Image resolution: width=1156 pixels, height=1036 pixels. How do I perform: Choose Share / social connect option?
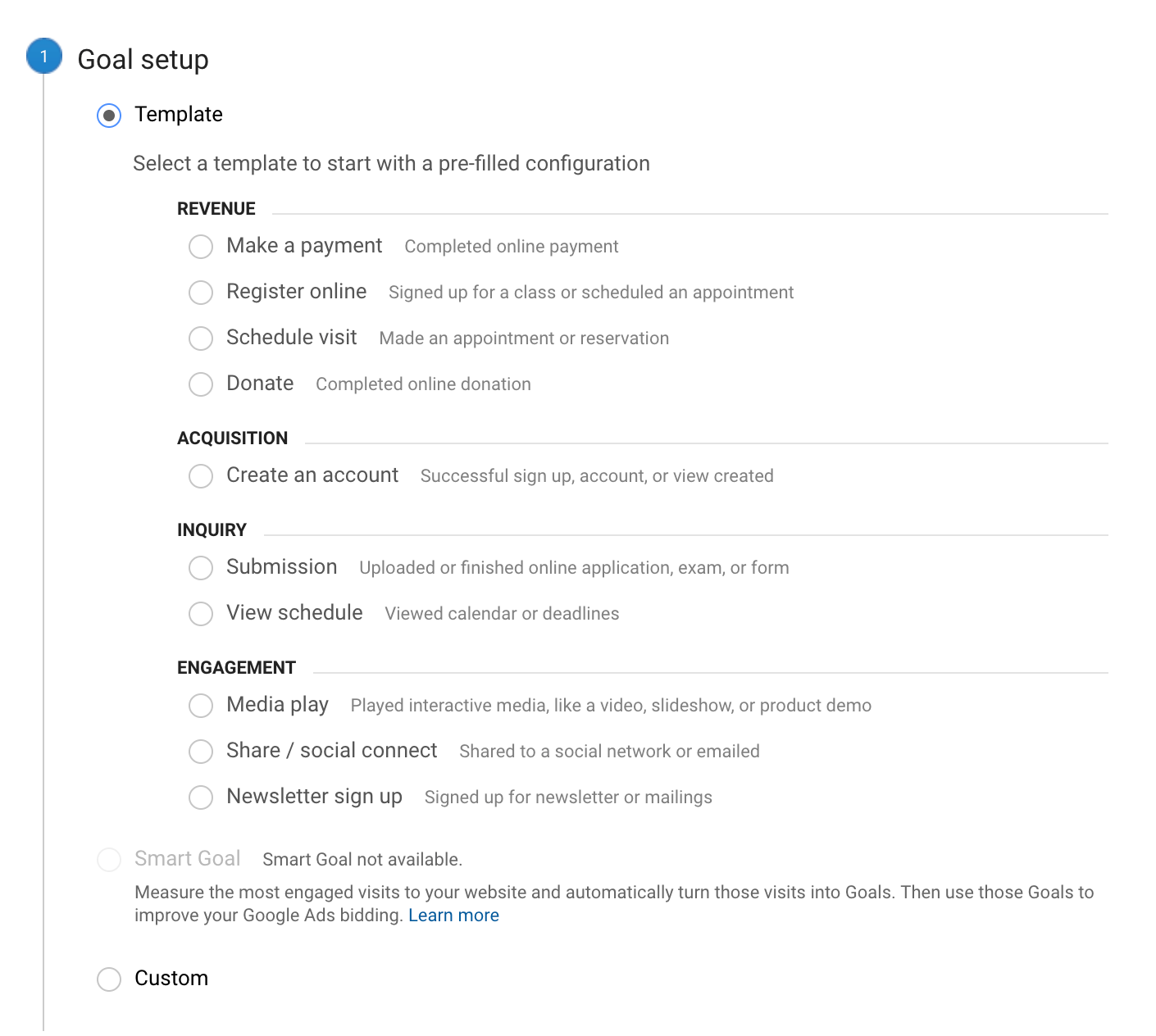(201, 752)
